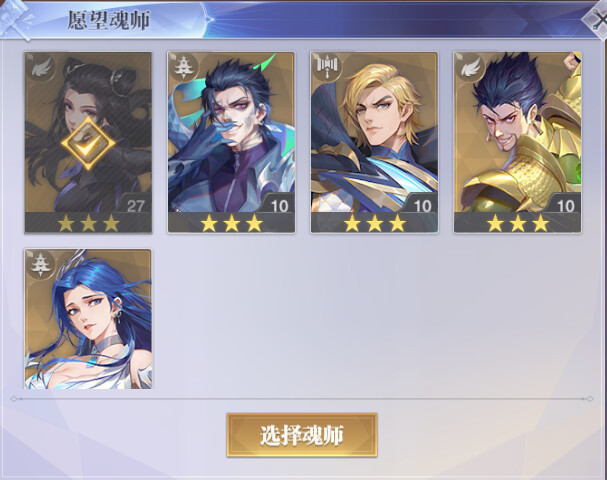
Task: Click three stars under blonde man card
Action: tap(375, 223)
